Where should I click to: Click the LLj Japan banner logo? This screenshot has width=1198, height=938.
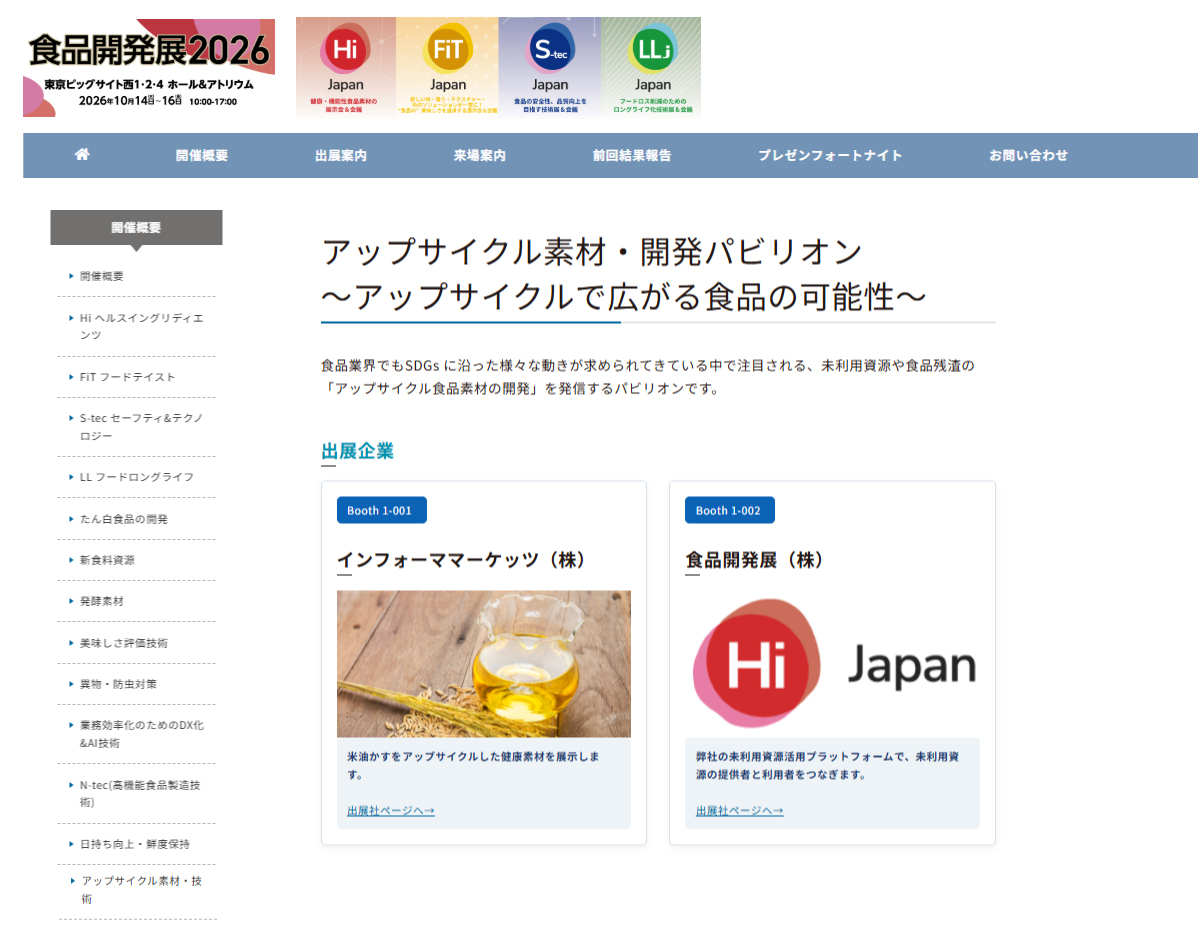651,66
